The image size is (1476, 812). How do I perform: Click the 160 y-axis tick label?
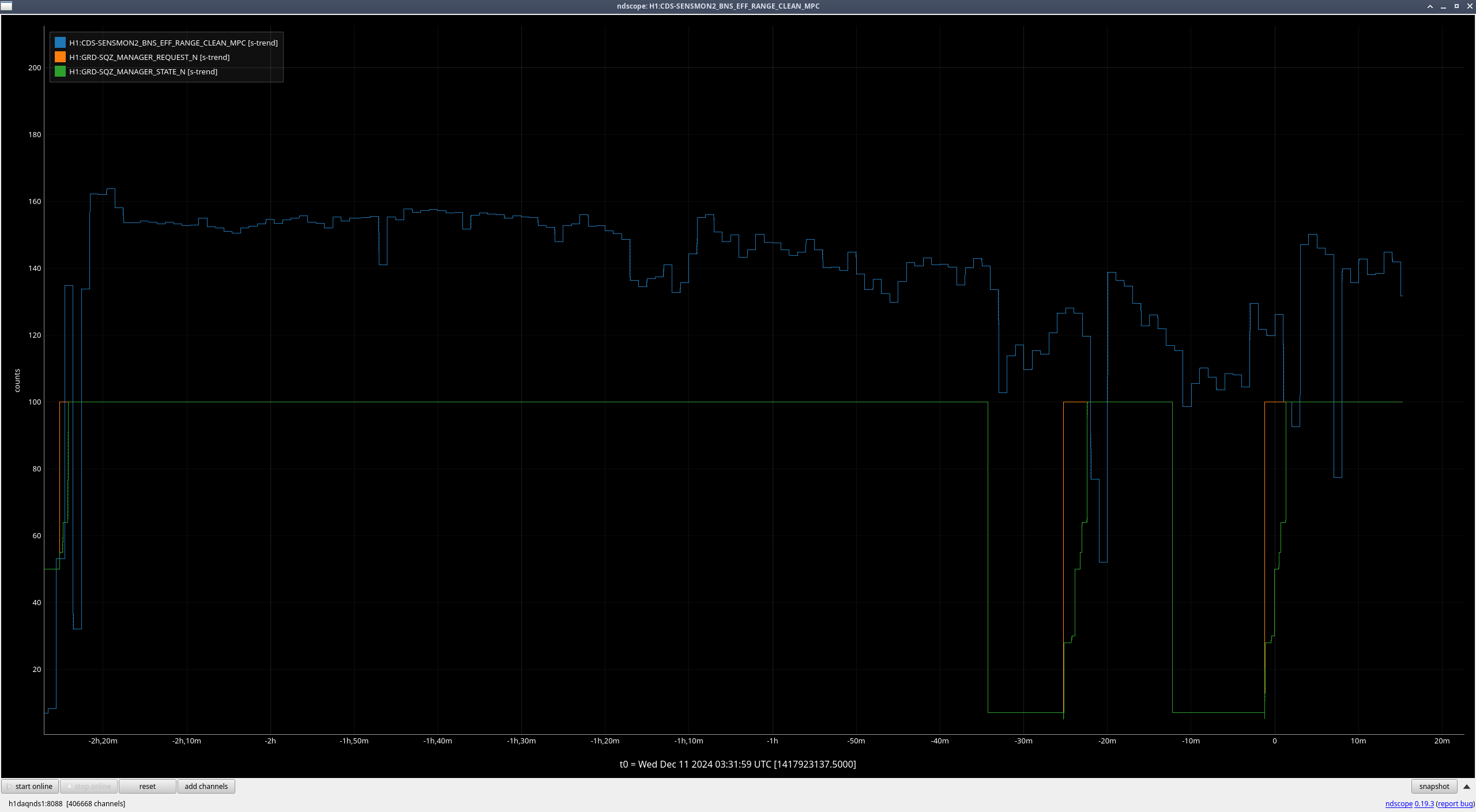[35, 201]
